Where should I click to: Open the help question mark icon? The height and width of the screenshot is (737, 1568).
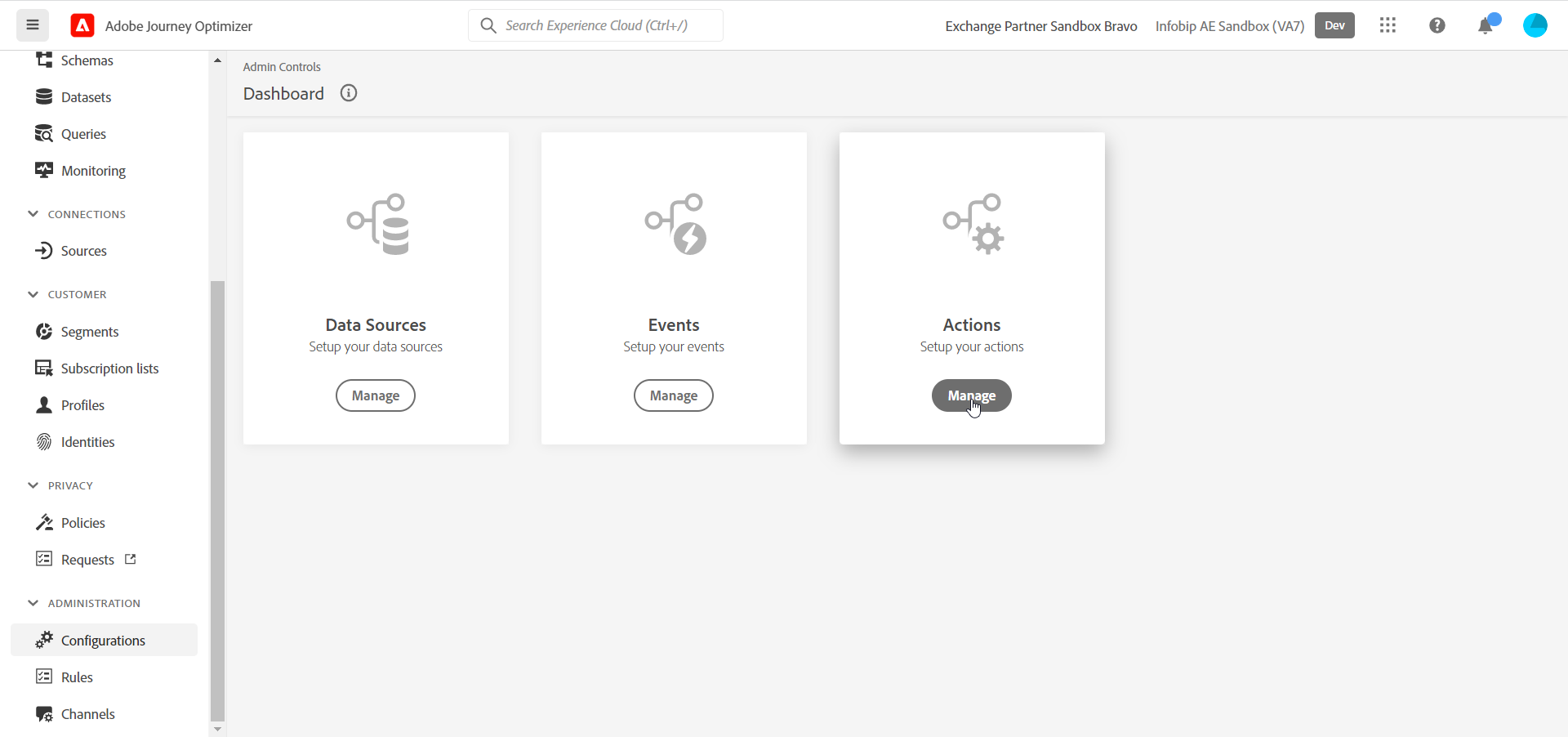click(x=1437, y=25)
